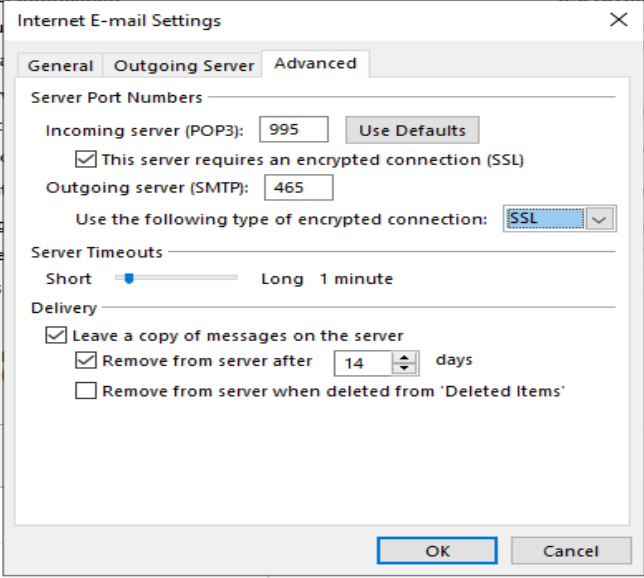This screenshot has width=644, height=578.
Task: Decrease days with the down spinner arrow
Action: tap(405, 369)
